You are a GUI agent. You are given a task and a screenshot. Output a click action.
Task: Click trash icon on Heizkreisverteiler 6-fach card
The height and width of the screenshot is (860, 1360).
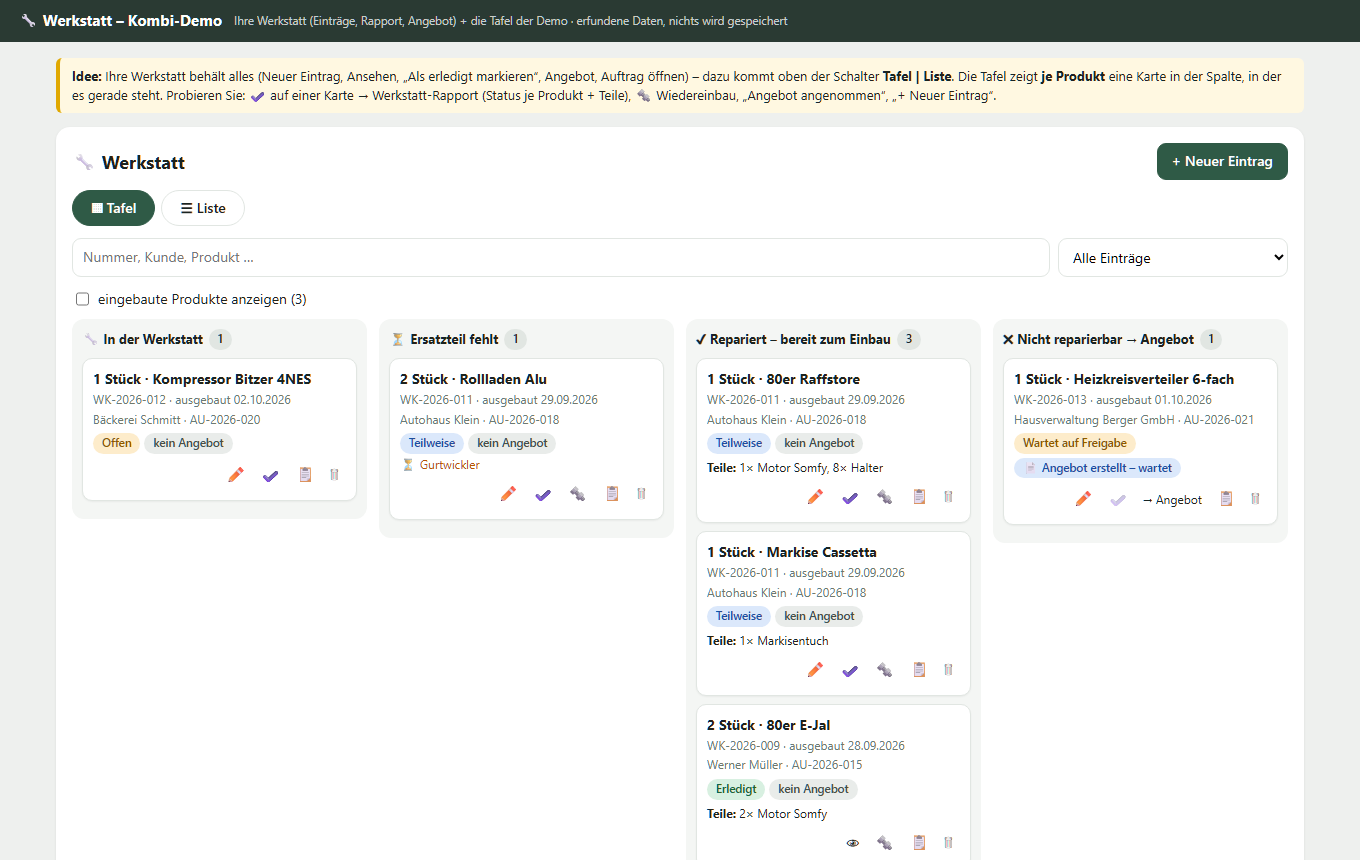coord(1255,499)
